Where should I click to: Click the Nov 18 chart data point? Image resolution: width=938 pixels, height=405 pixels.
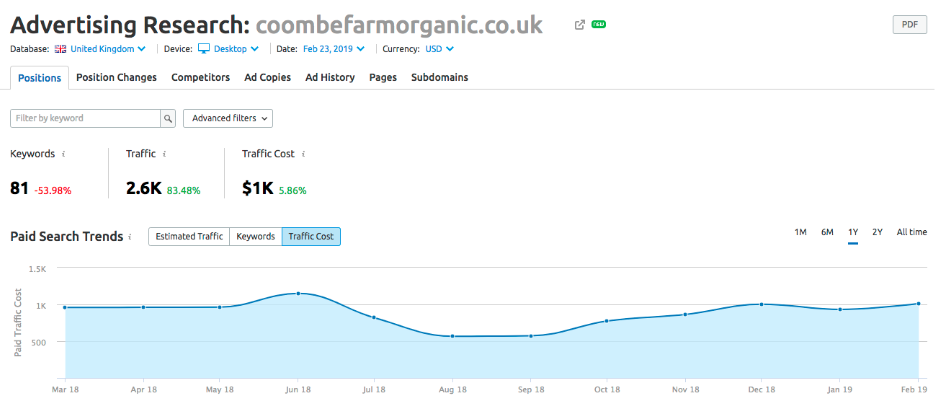click(x=684, y=314)
